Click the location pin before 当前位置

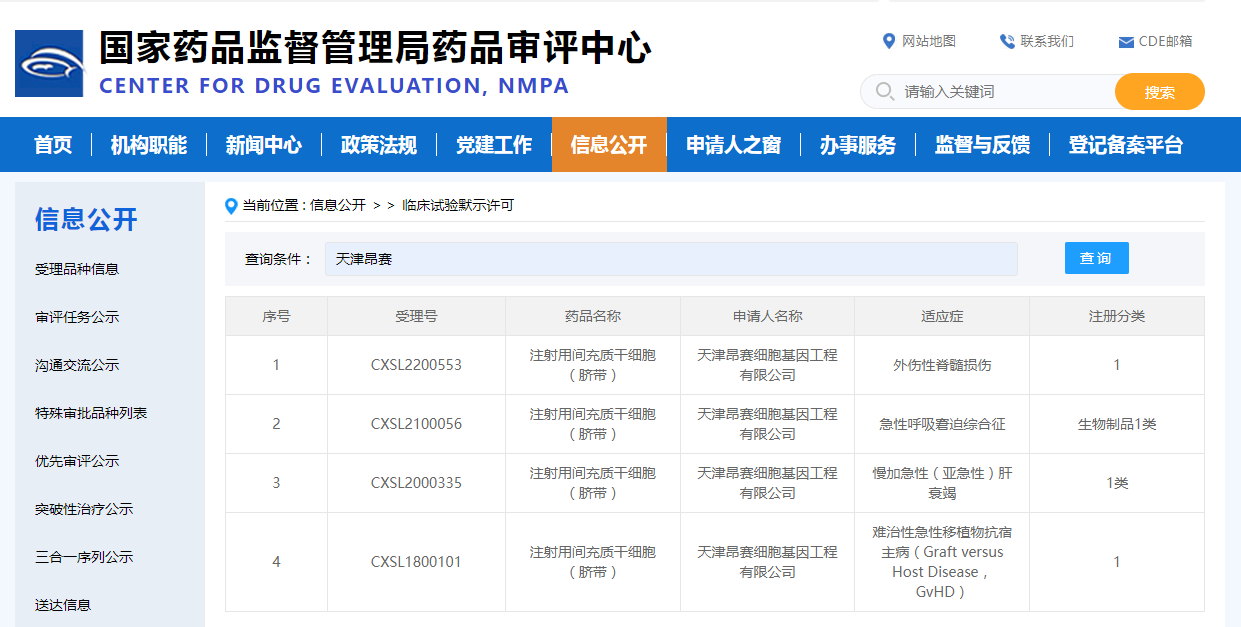(232, 206)
